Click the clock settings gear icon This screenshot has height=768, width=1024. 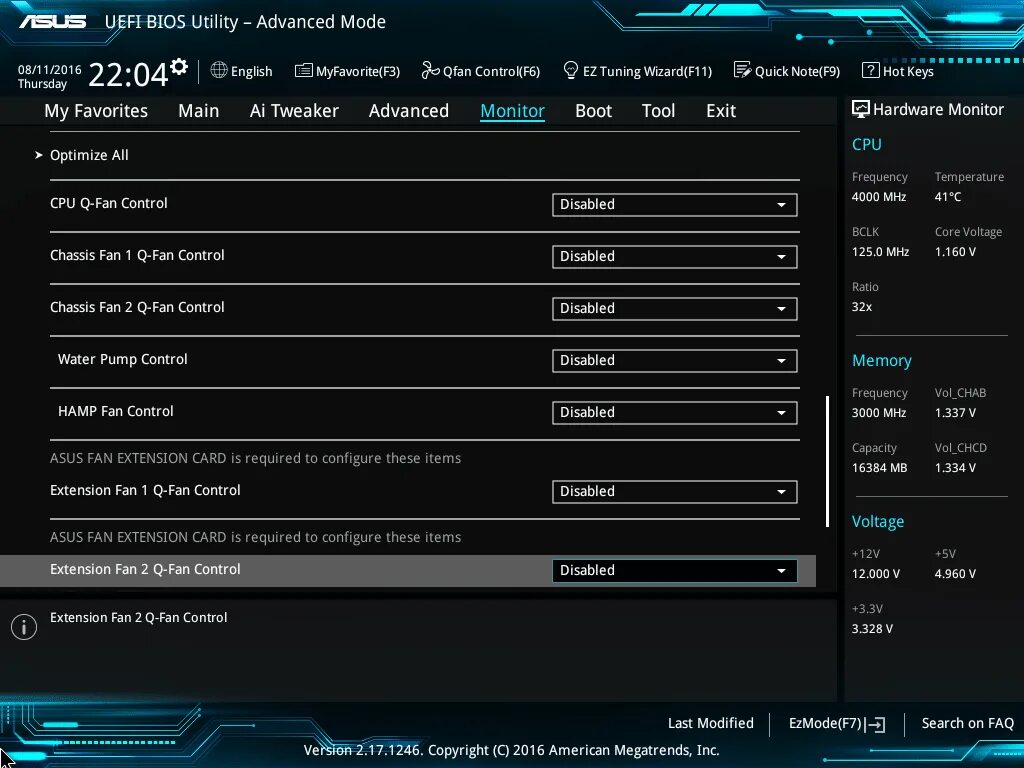coord(179,67)
